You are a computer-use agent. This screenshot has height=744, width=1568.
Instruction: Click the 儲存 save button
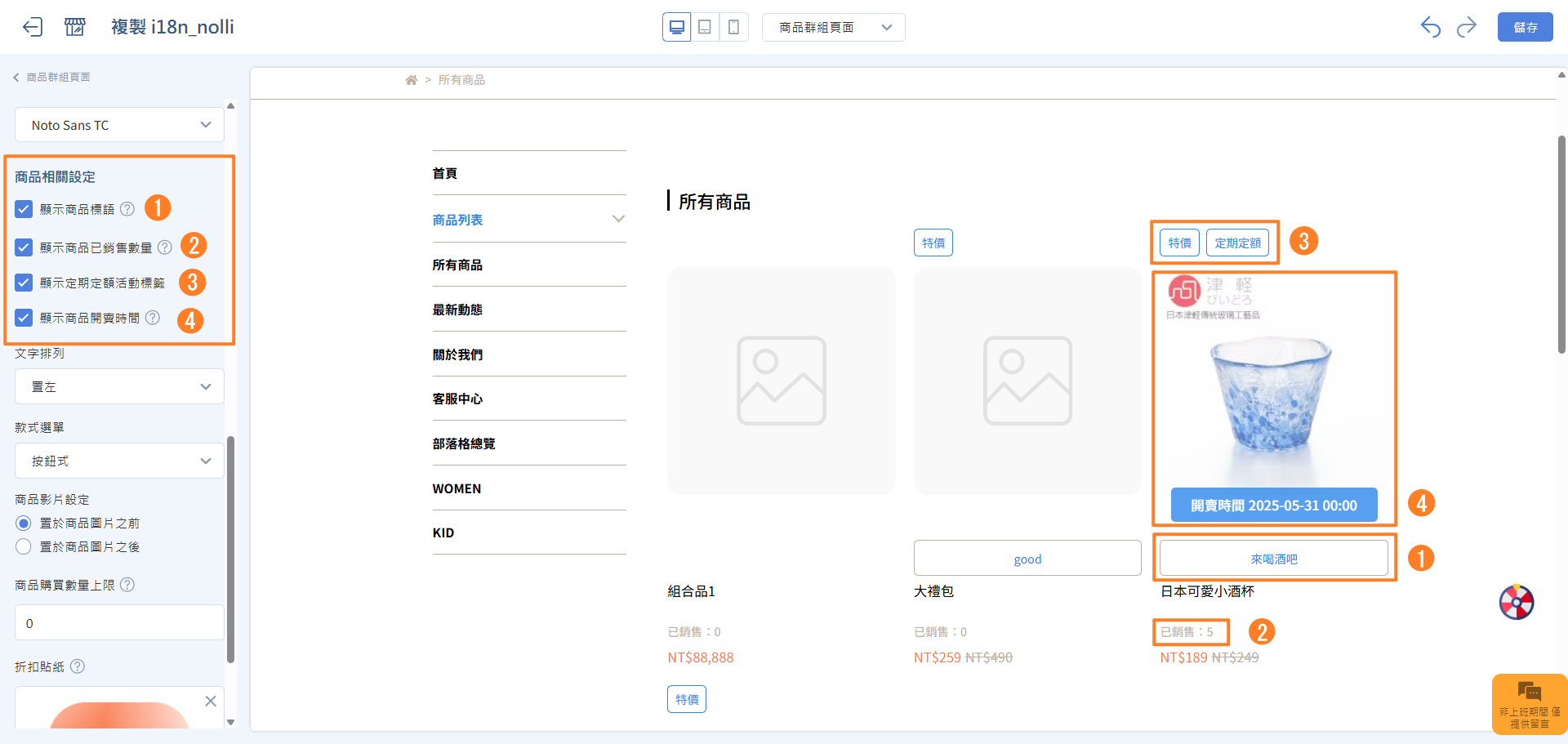click(x=1525, y=27)
